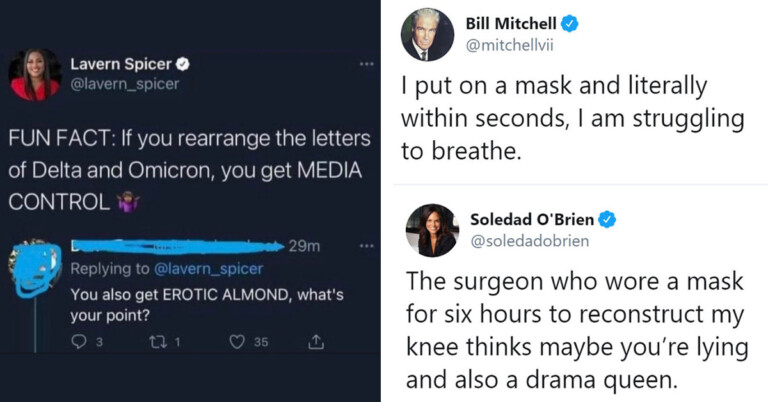Like the reply with the heart icon
This screenshot has height=402, width=768.
coord(237,342)
